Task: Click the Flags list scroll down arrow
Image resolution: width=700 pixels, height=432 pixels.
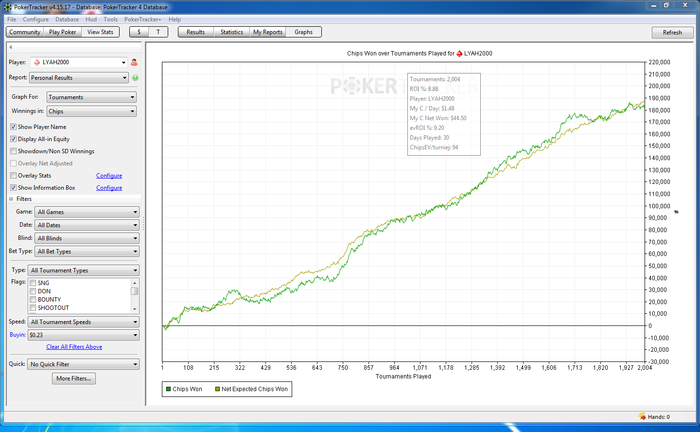Action: (x=134, y=309)
